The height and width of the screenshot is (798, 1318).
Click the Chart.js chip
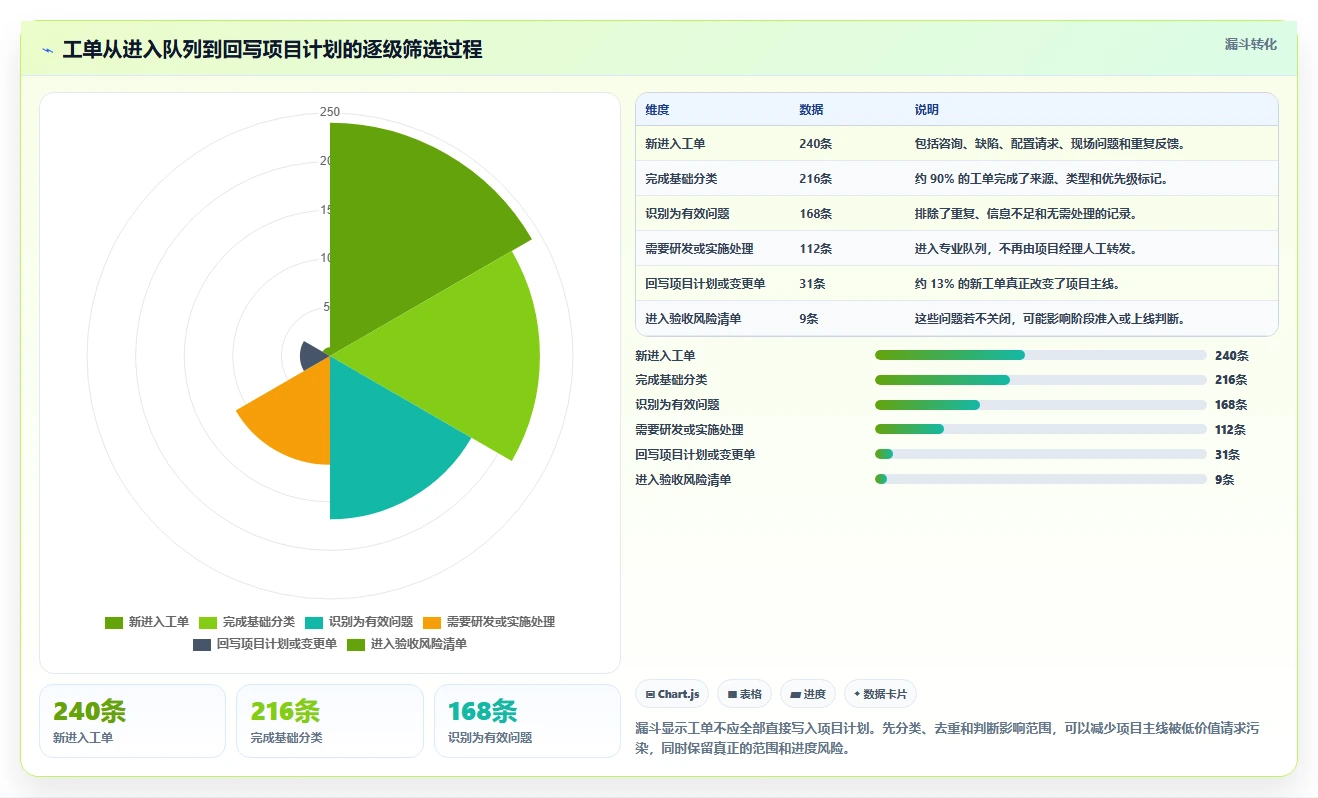[672, 694]
